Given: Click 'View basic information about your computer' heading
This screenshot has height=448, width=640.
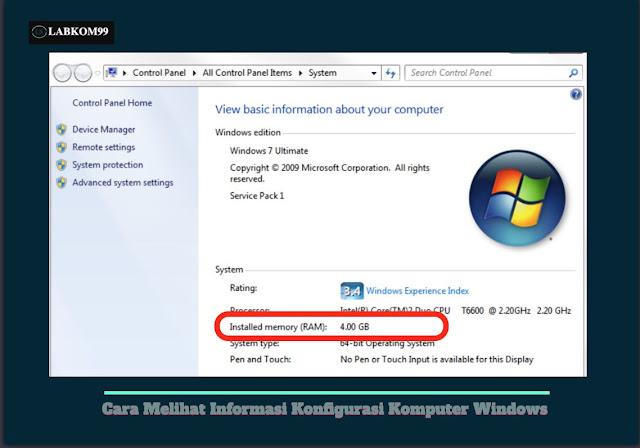Looking at the screenshot, I should point(329,109).
